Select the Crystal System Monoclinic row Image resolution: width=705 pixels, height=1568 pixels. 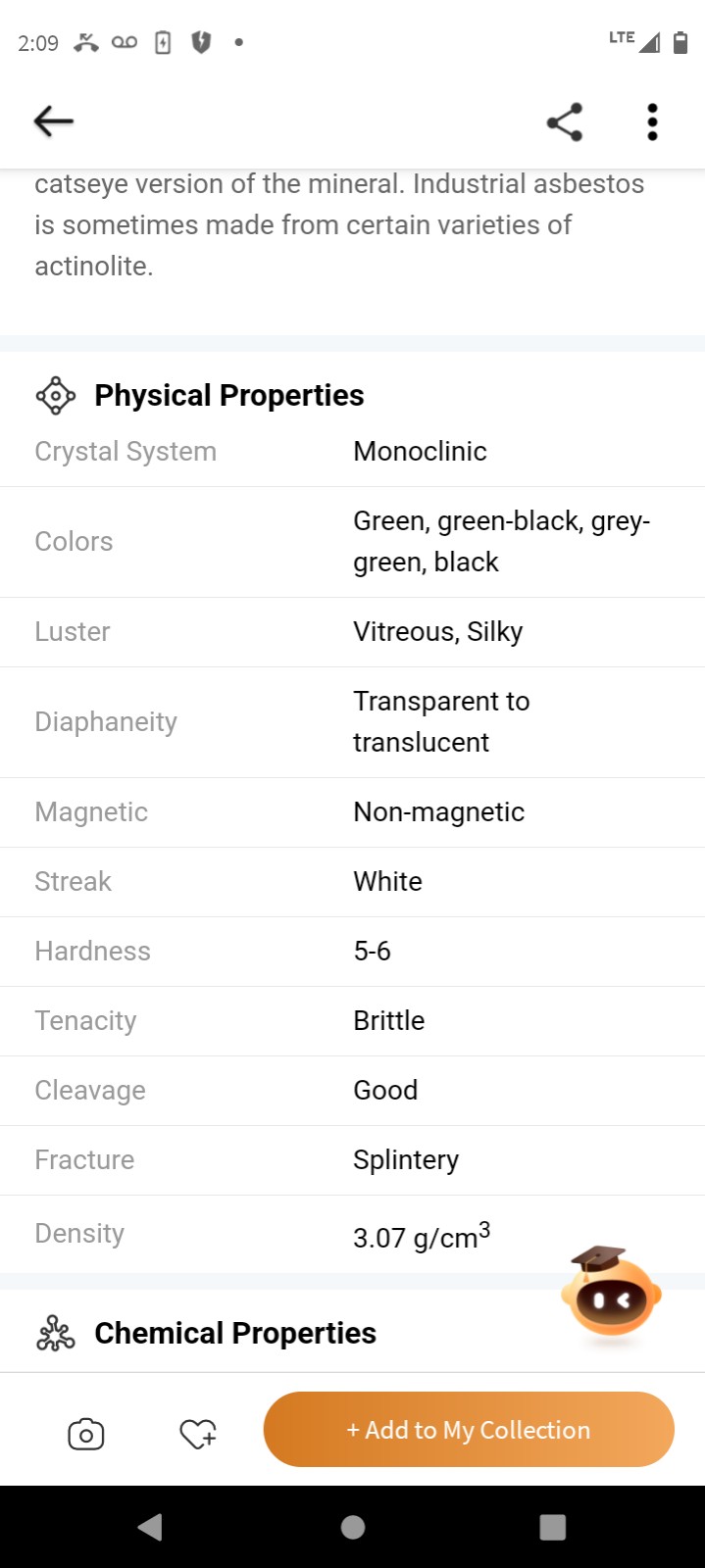353,452
